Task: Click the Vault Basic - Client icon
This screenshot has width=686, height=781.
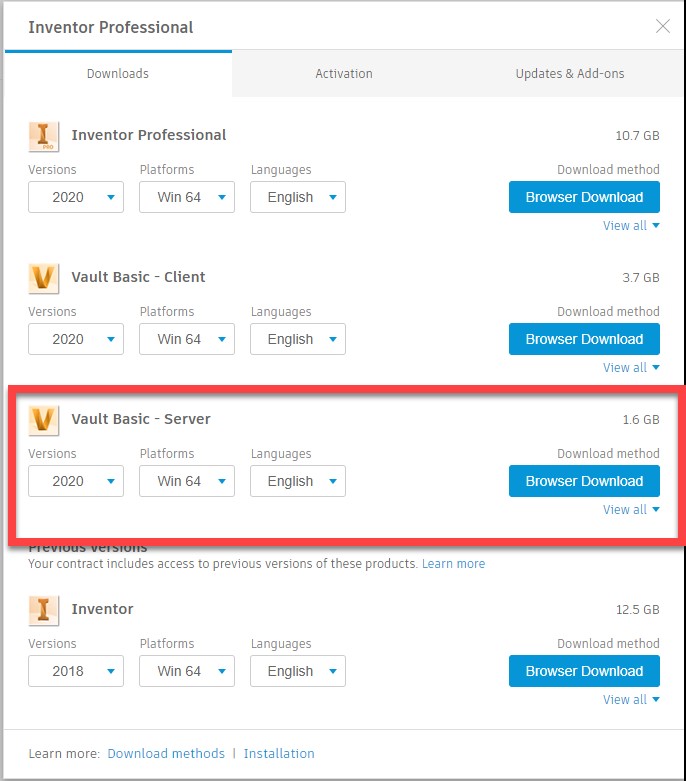Action: [x=44, y=278]
